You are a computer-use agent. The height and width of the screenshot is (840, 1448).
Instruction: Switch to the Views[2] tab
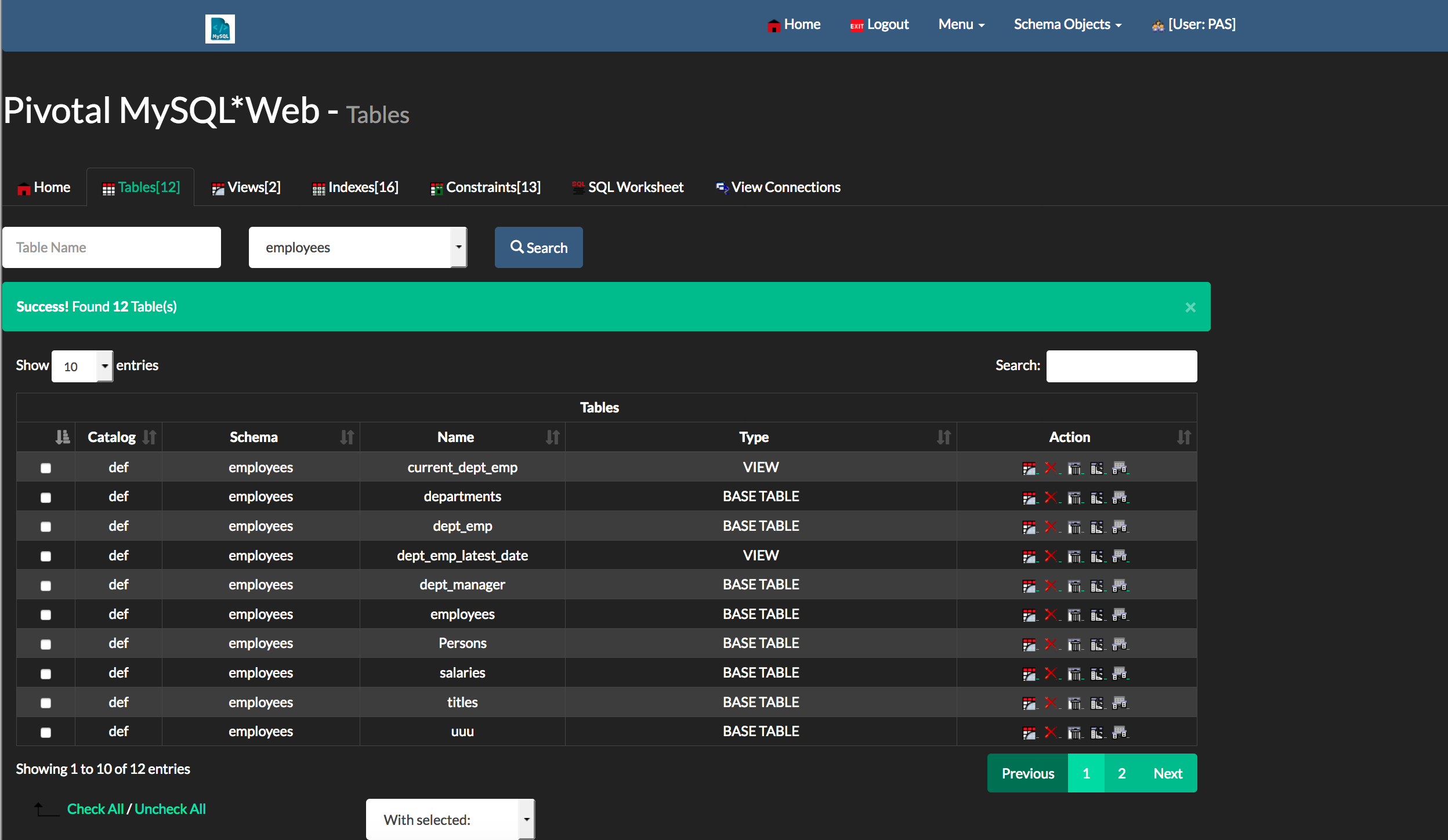[247, 187]
